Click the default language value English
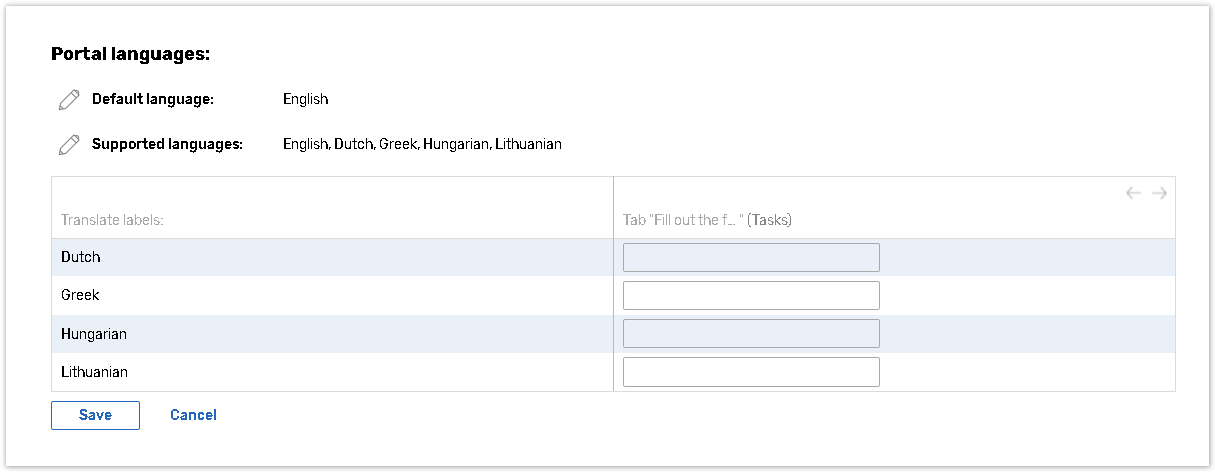Viewport: 1215px width, 472px height. (305, 100)
